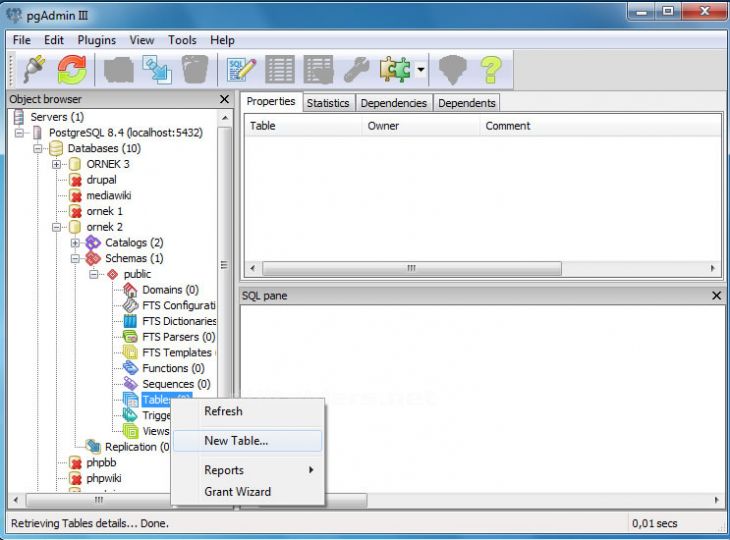
Task: Expand the Catalogs (2) node
Action: (x=75, y=243)
